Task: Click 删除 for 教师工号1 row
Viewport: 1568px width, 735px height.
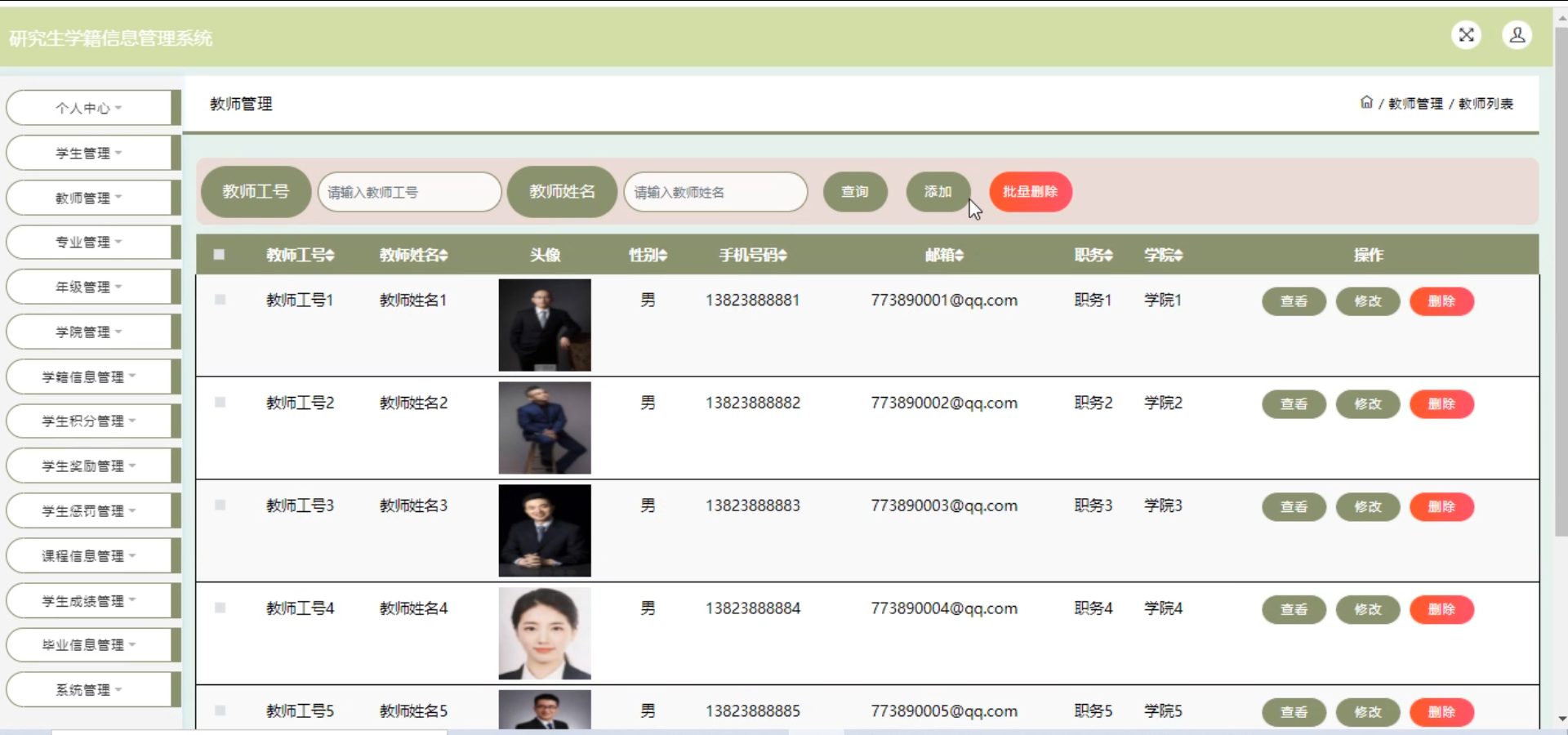Action: click(x=1442, y=301)
